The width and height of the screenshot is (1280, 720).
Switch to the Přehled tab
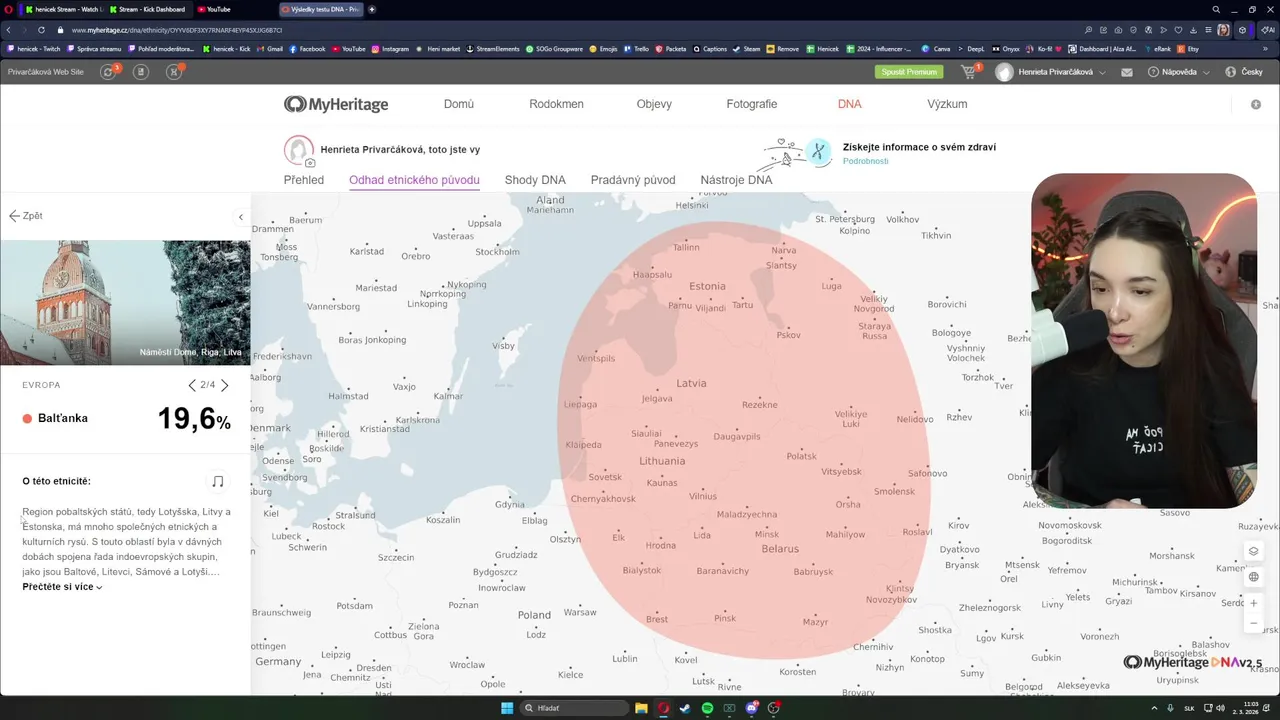304,180
